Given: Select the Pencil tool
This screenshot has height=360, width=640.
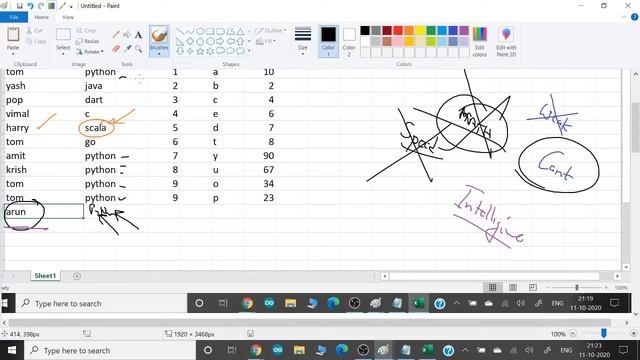Looking at the screenshot, I should pos(116,35).
